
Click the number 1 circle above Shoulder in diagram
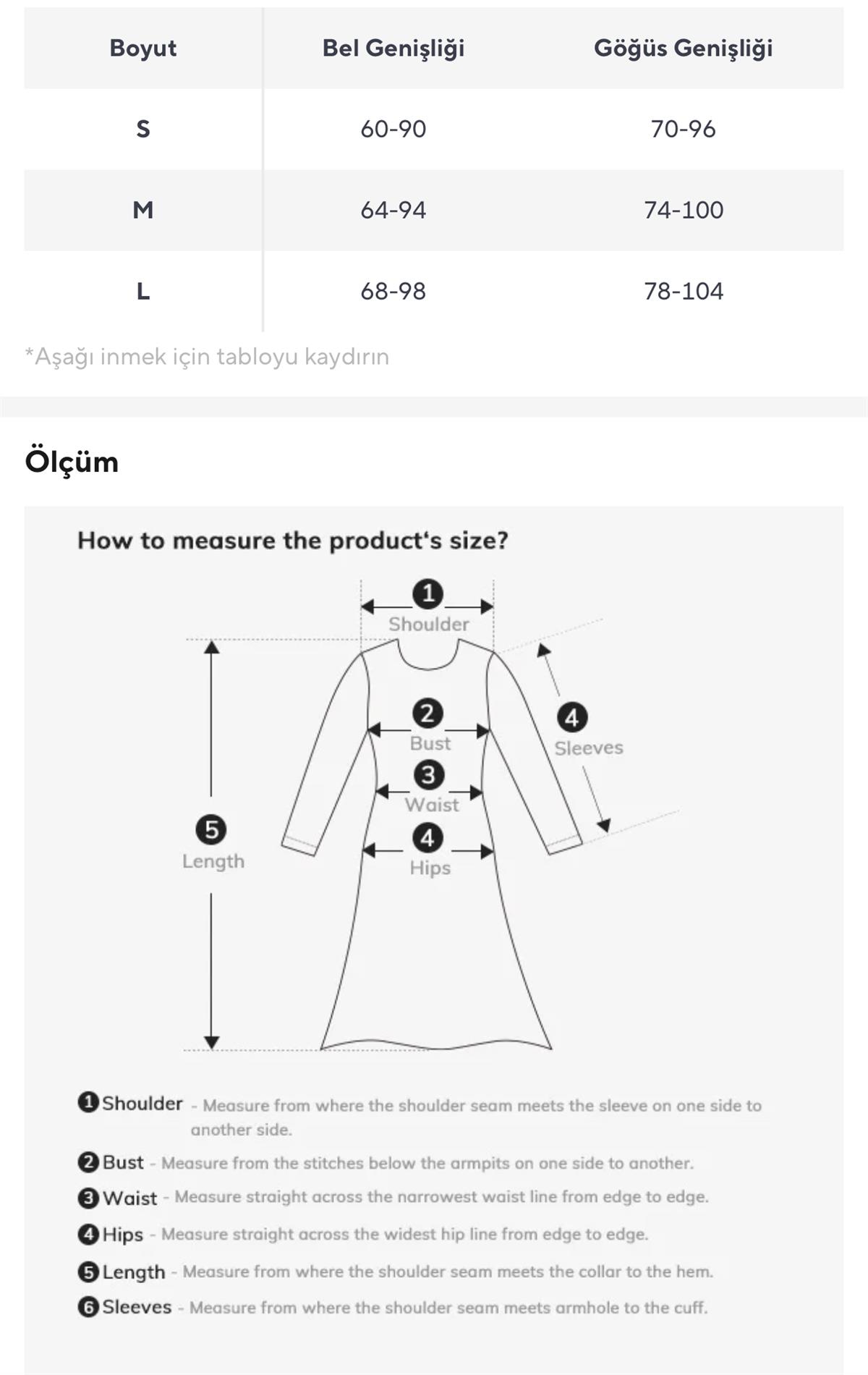427,593
